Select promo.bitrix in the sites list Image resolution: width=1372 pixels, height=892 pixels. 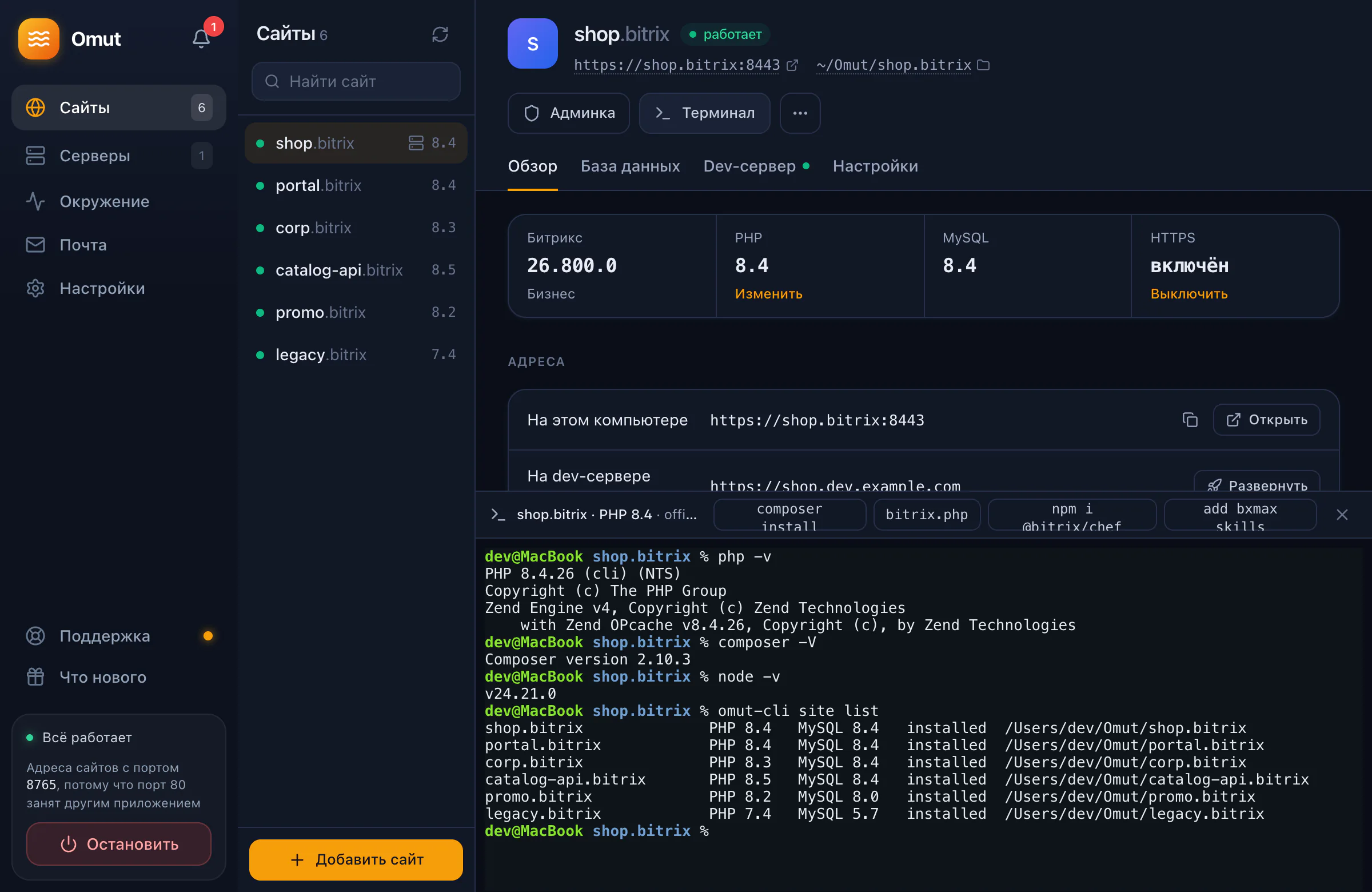pyautogui.click(x=356, y=312)
